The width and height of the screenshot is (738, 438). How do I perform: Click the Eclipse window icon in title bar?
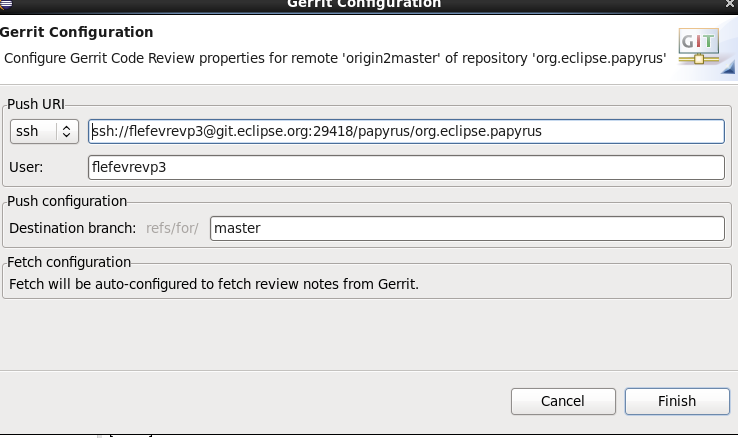[6, 4]
